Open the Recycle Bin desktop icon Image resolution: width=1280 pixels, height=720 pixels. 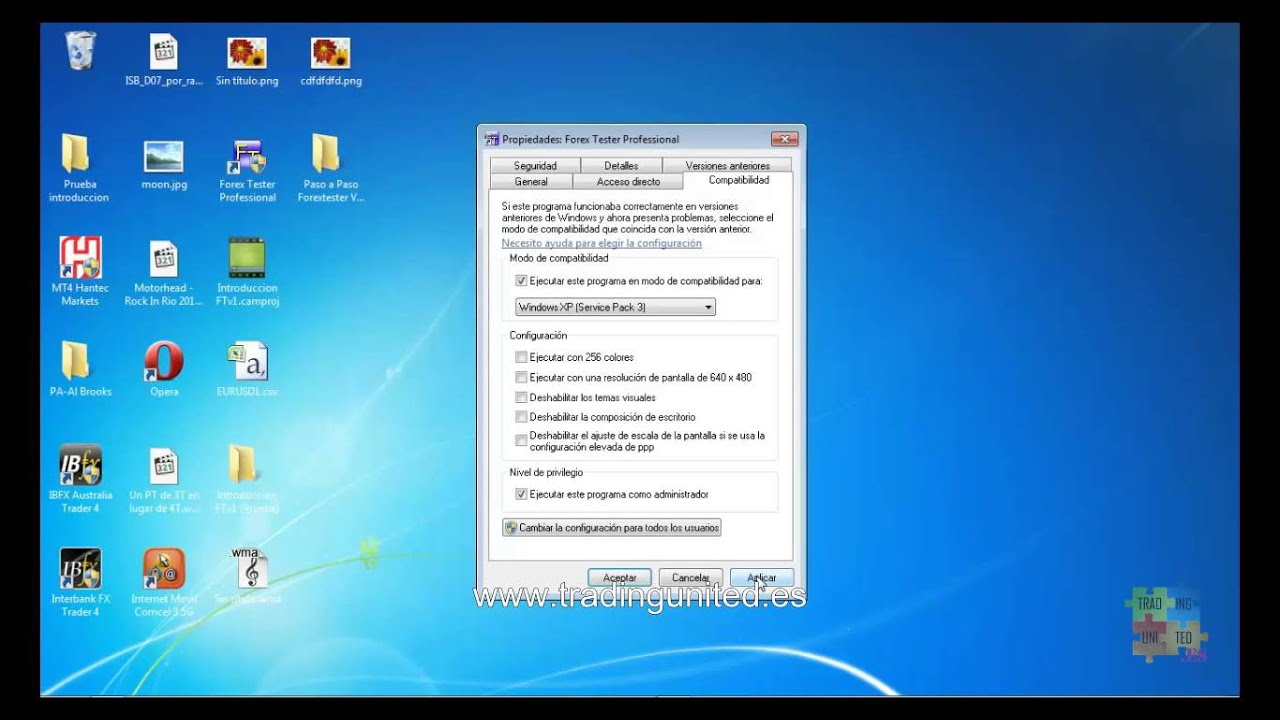pyautogui.click(x=80, y=50)
